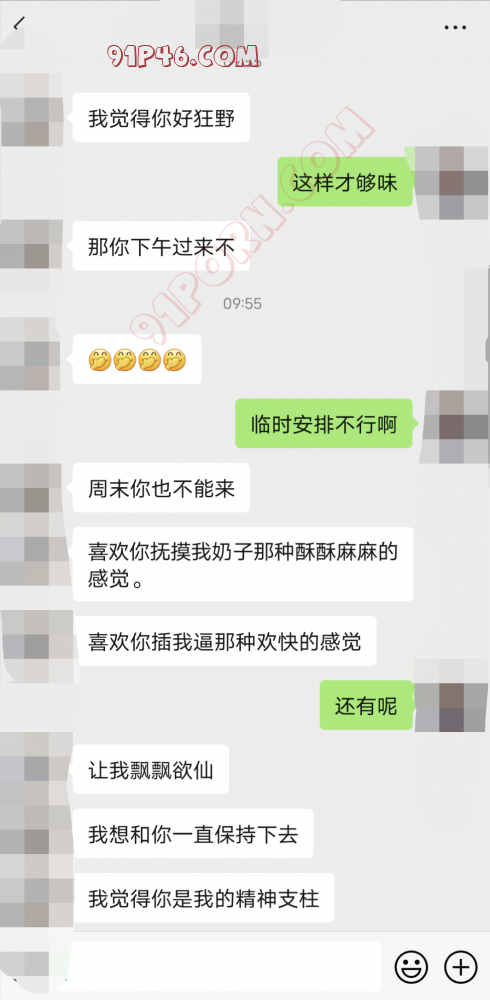
Task: Open the three-dot more options menu
Action: (455, 27)
